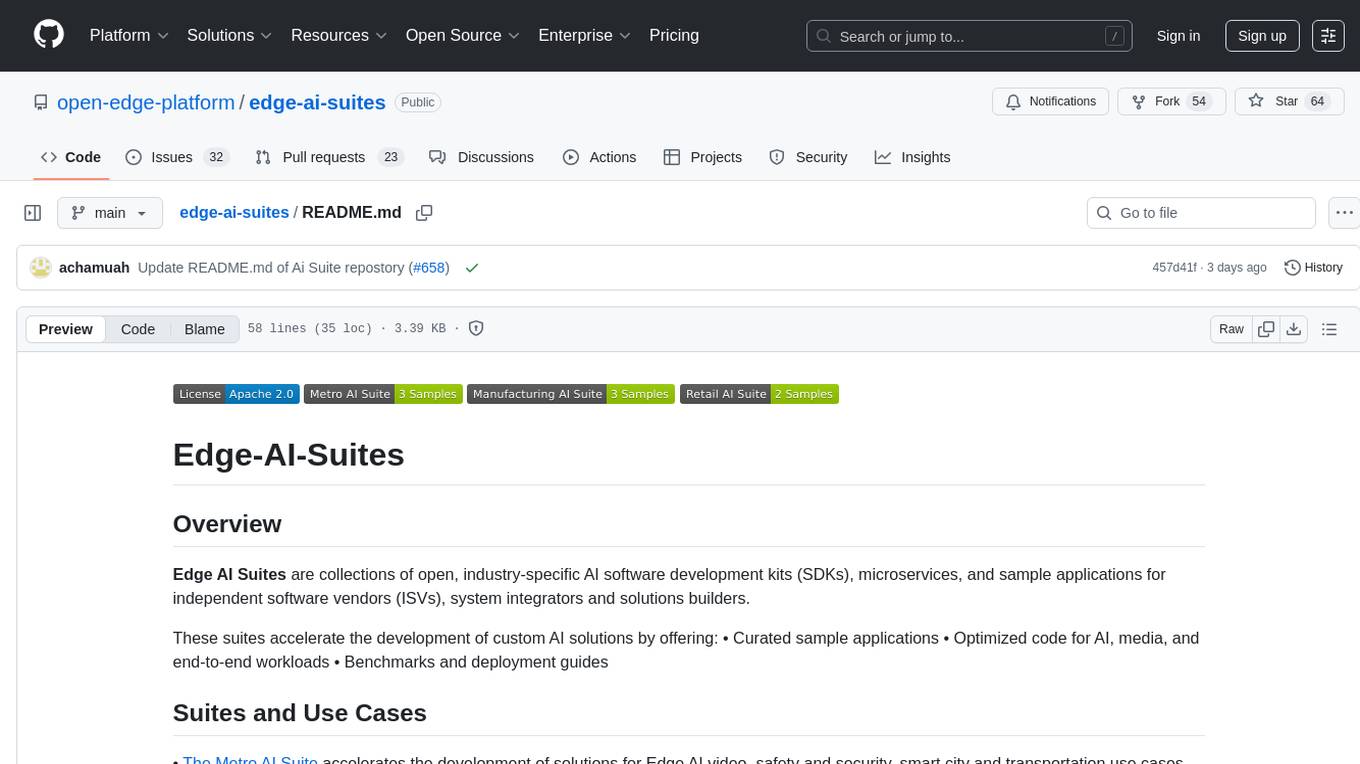Open the Issues tab
Image resolution: width=1360 pixels, height=764 pixels.
(x=177, y=157)
